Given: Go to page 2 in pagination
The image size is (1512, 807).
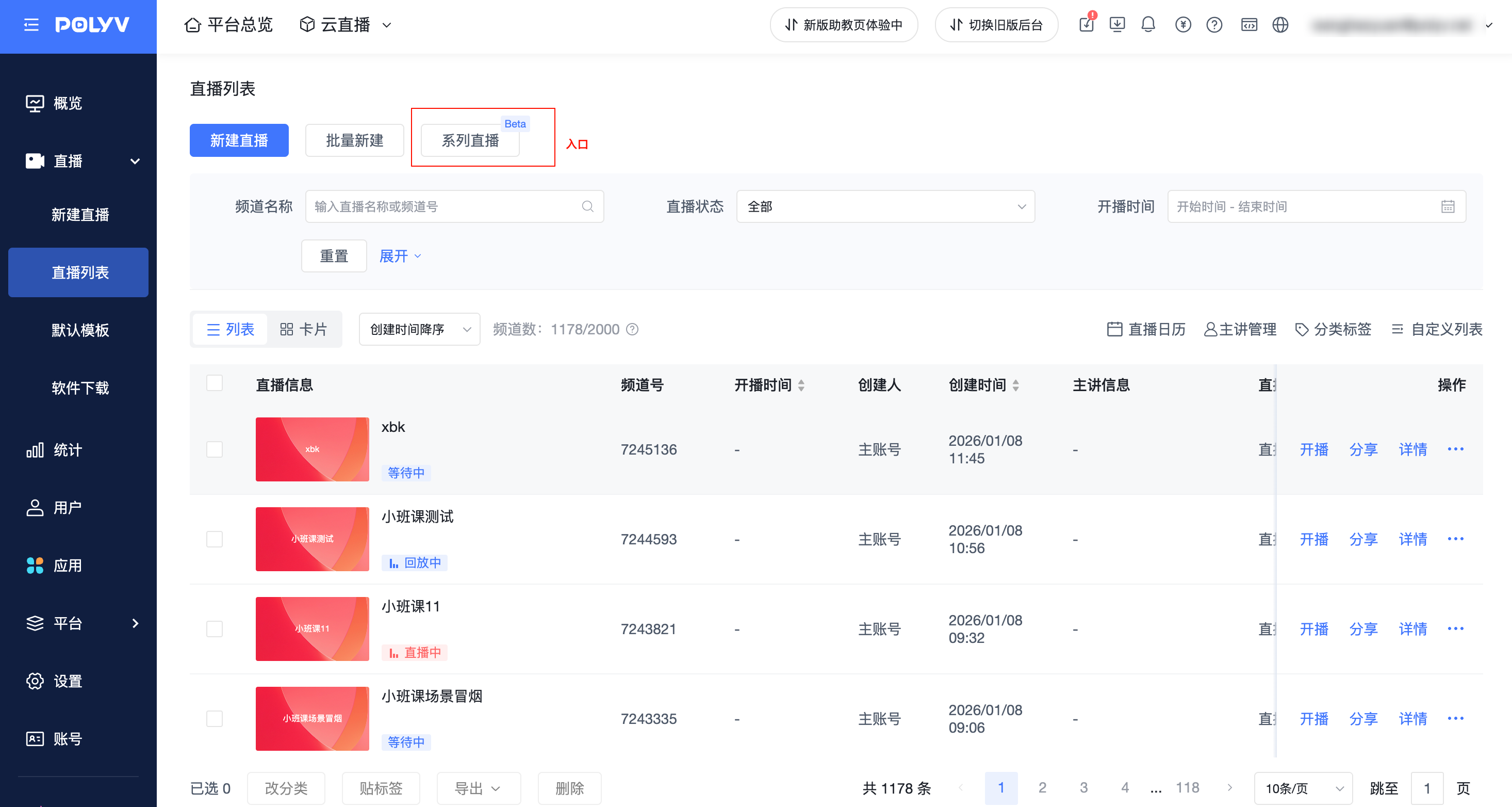Looking at the screenshot, I should pyautogui.click(x=1042, y=787).
